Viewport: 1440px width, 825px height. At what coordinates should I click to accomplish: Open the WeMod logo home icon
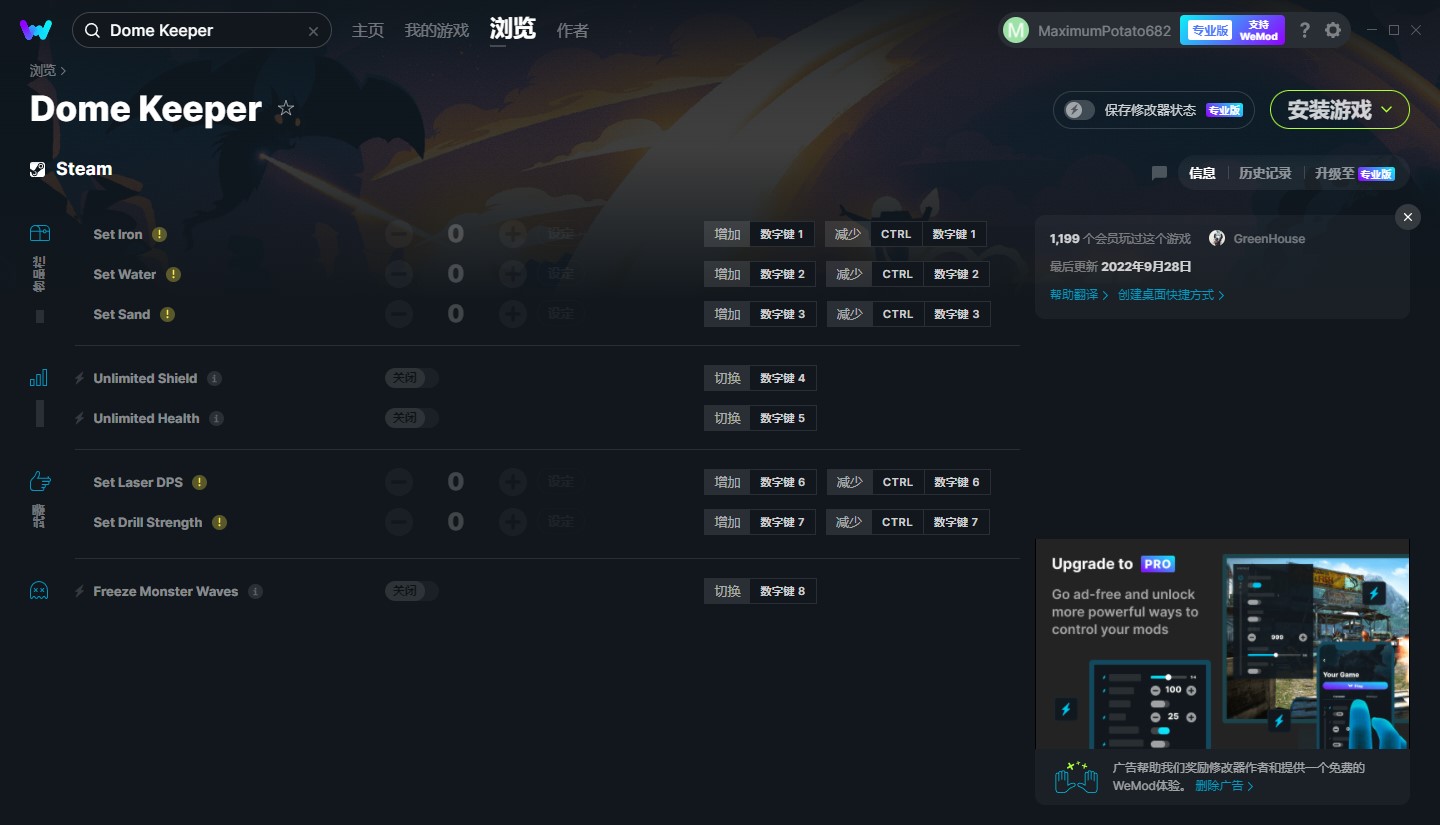[36, 30]
